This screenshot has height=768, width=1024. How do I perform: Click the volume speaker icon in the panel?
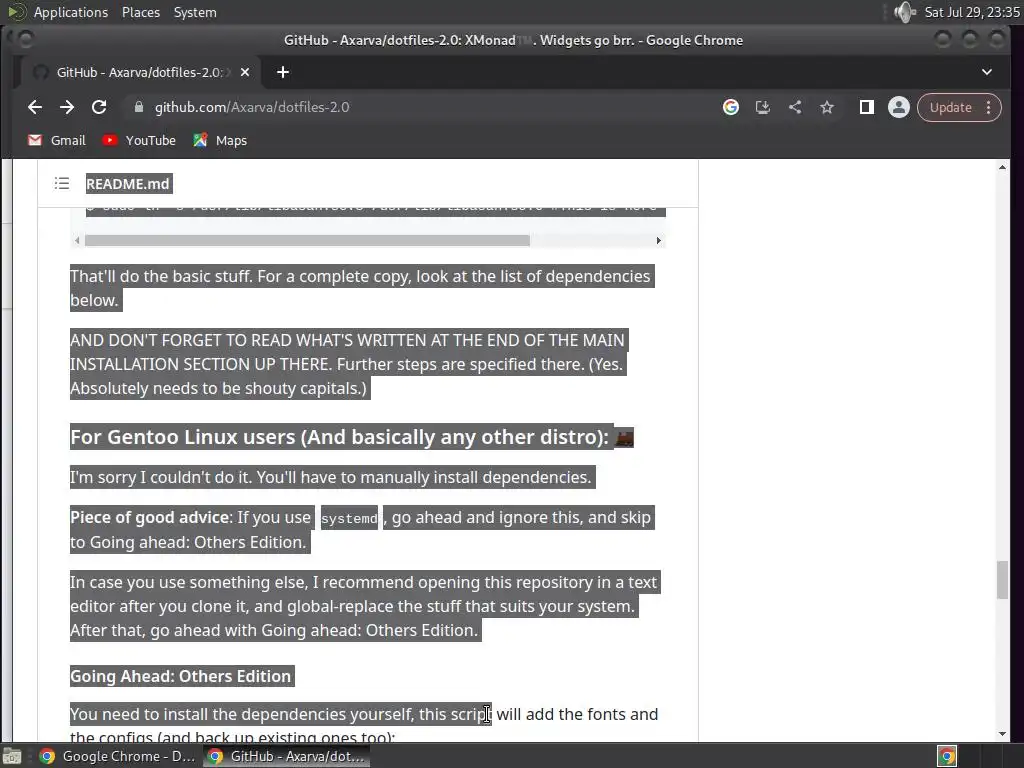(x=905, y=12)
